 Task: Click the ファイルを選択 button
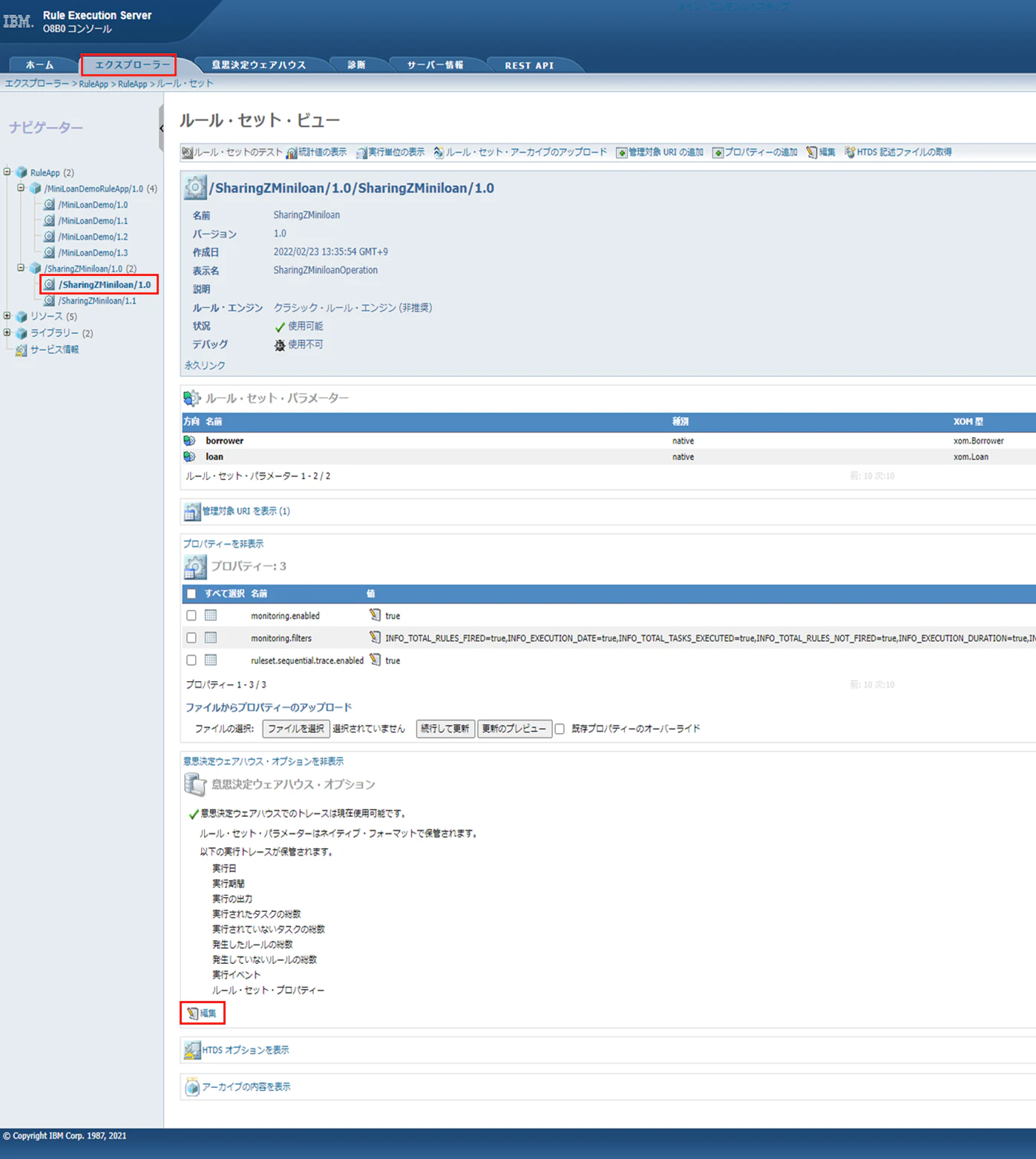[296, 729]
